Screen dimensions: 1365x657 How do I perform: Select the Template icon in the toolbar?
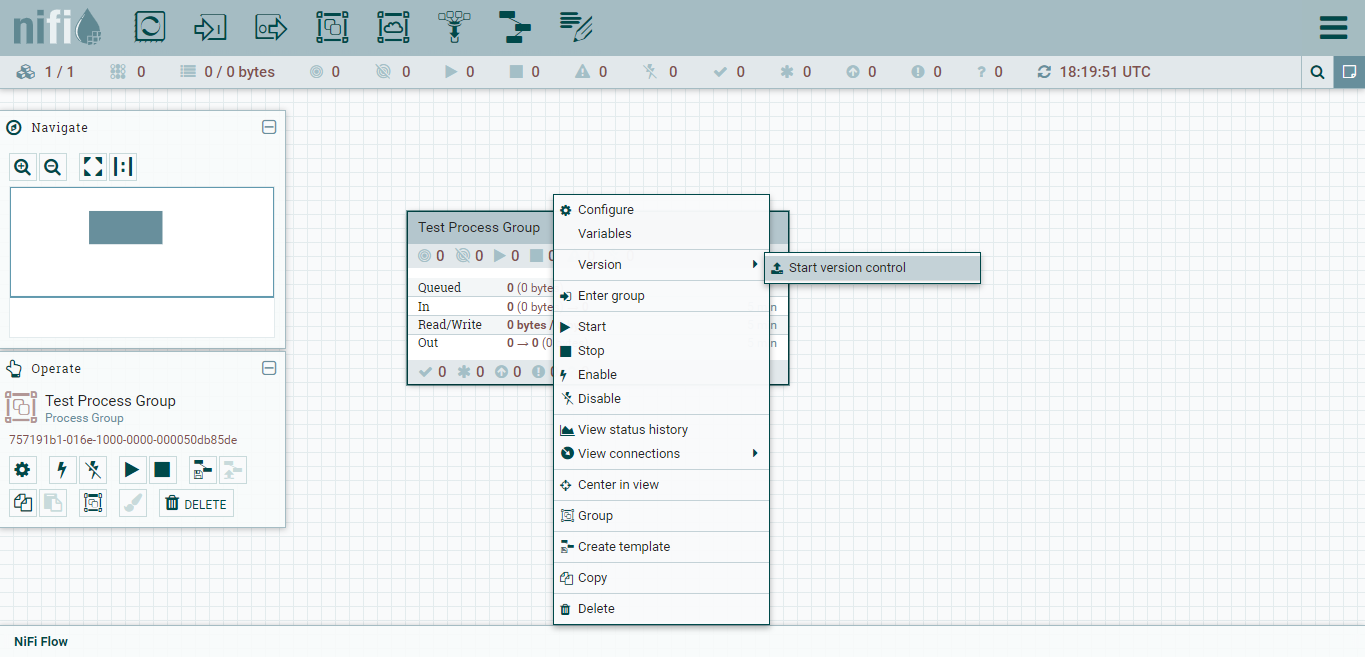pyautogui.click(x=515, y=27)
